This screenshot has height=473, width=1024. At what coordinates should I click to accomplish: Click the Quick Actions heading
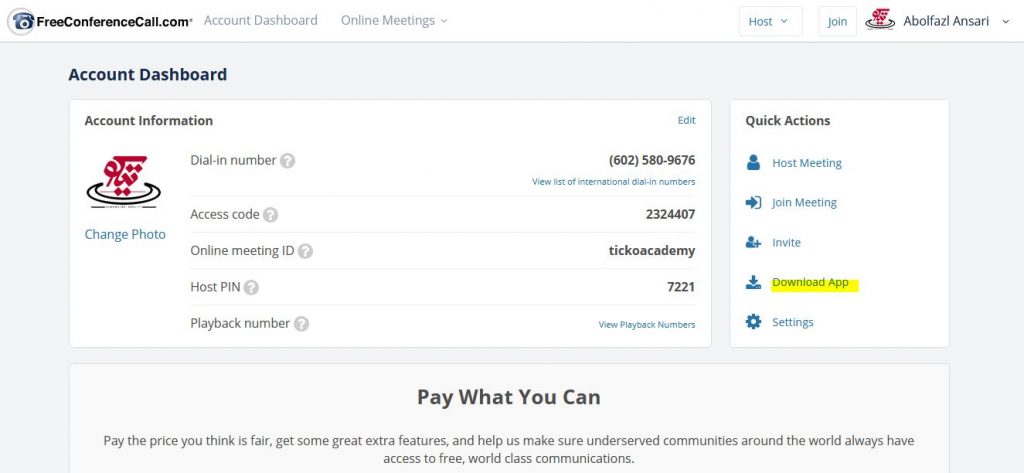[788, 121]
